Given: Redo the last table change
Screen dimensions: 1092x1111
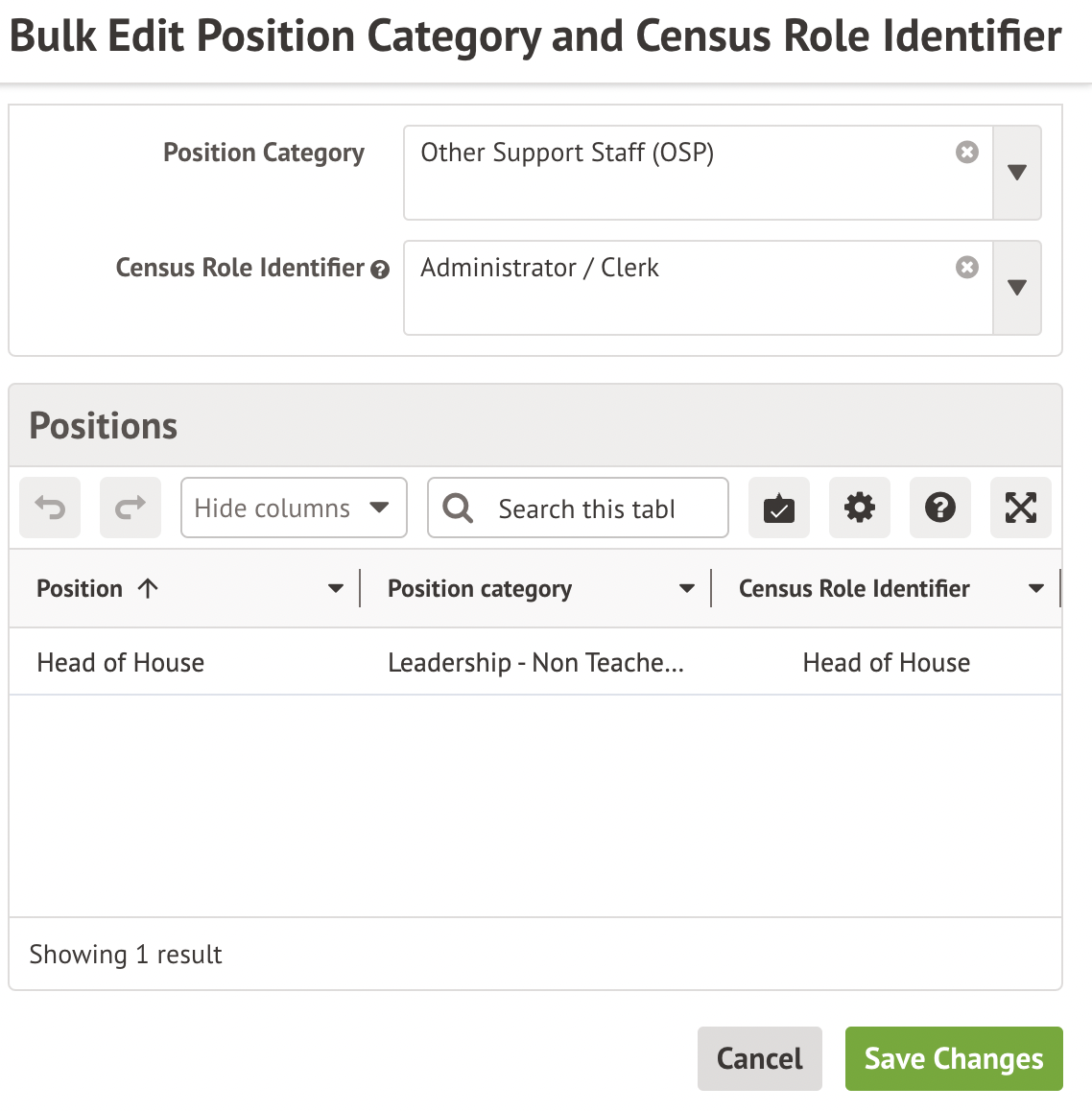Looking at the screenshot, I should coord(131,508).
